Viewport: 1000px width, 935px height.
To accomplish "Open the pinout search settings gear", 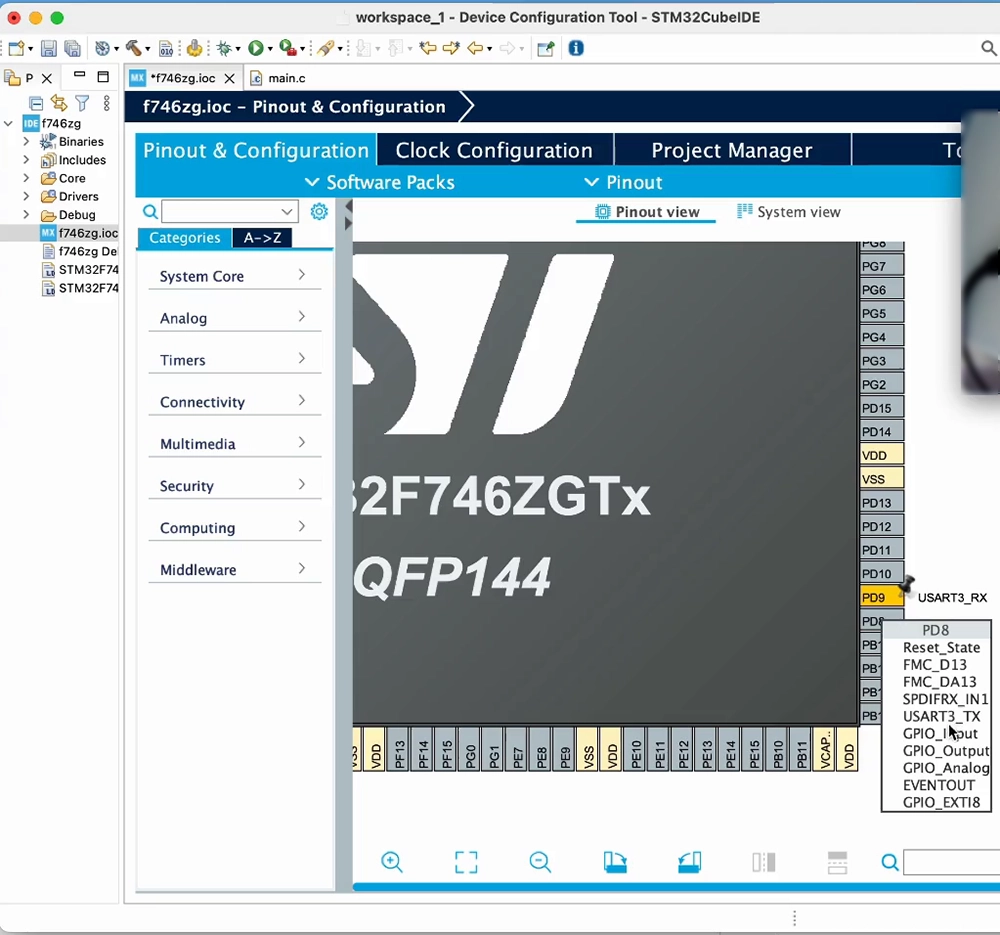I will click(319, 211).
